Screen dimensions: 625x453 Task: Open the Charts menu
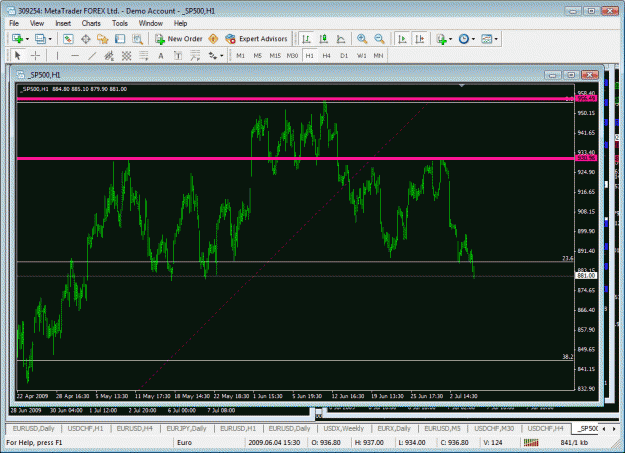(x=91, y=23)
